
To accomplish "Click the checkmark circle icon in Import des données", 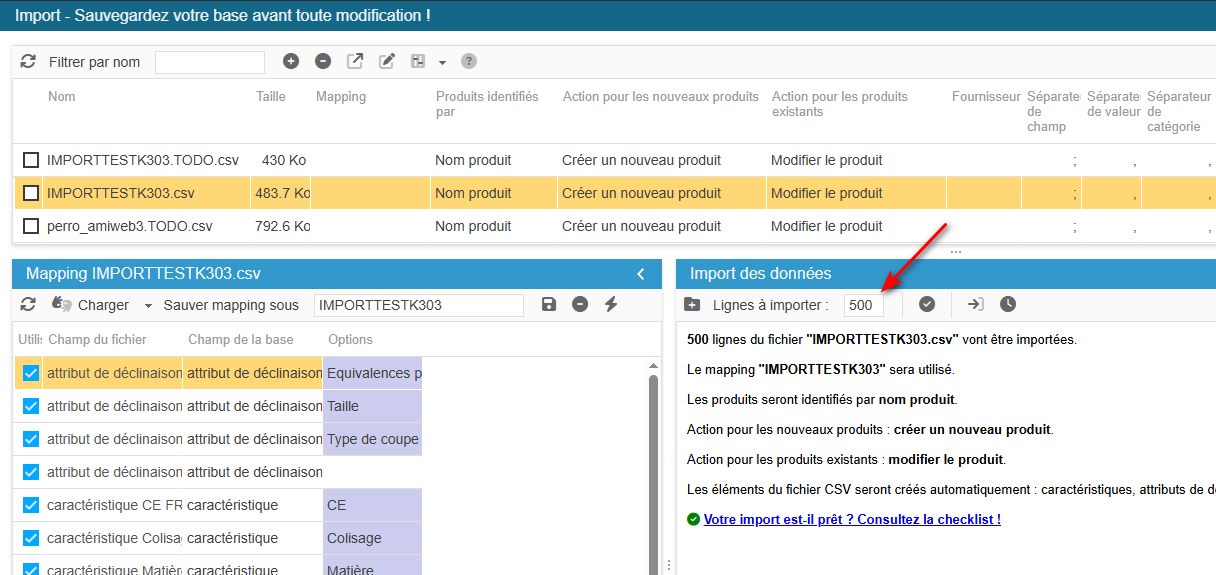I will click(x=927, y=304).
